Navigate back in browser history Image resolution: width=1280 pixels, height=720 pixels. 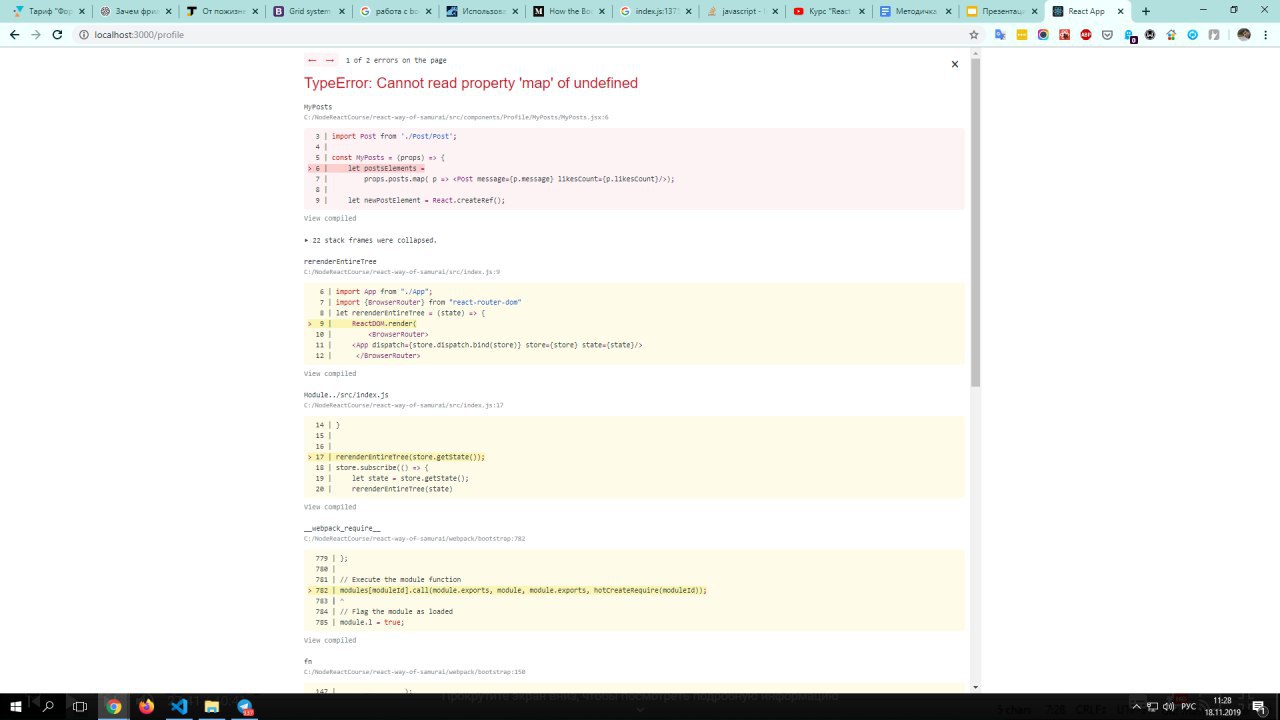(x=14, y=34)
